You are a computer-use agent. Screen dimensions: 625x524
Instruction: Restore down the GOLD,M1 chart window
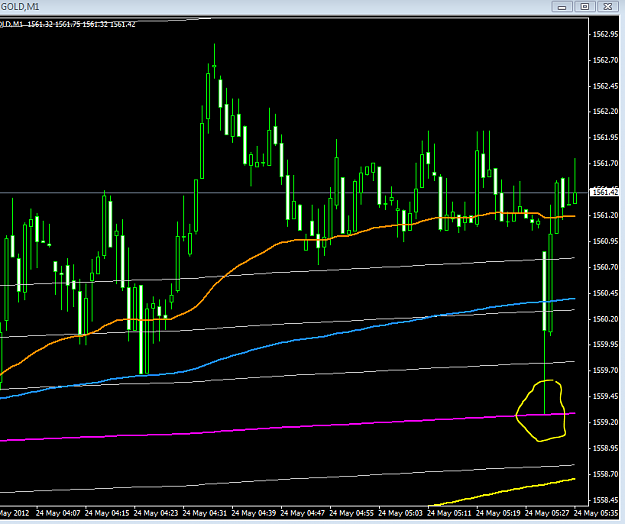click(x=585, y=6)
